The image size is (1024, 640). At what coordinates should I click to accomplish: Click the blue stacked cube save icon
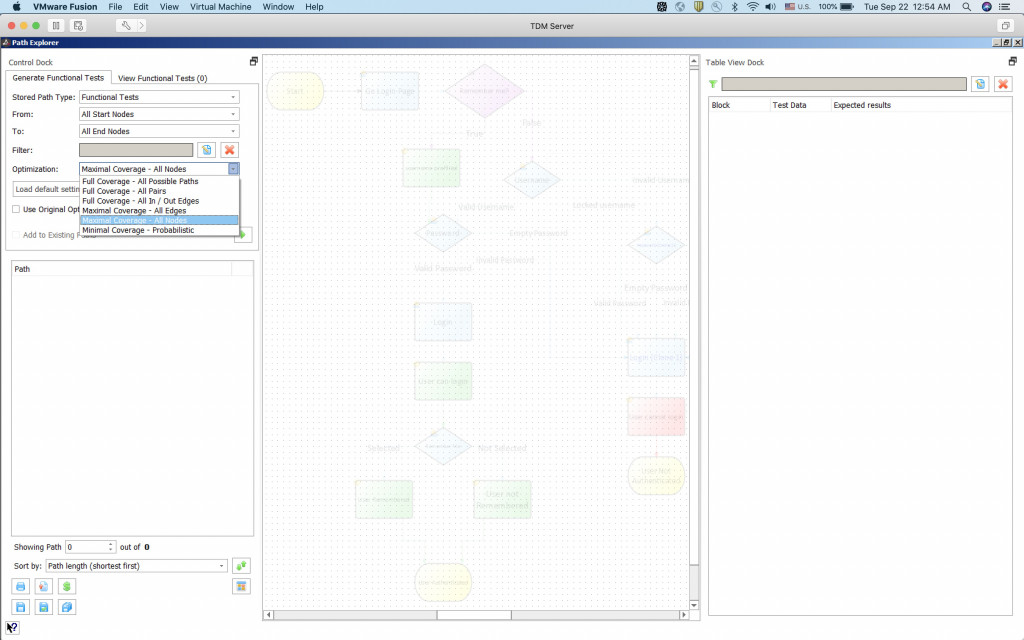[x=67, y=607]
